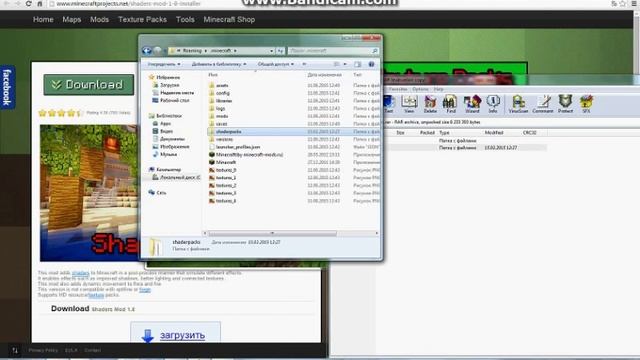Select logs folder in Explorer
The image size is (640, 360).
pos(220,109)
